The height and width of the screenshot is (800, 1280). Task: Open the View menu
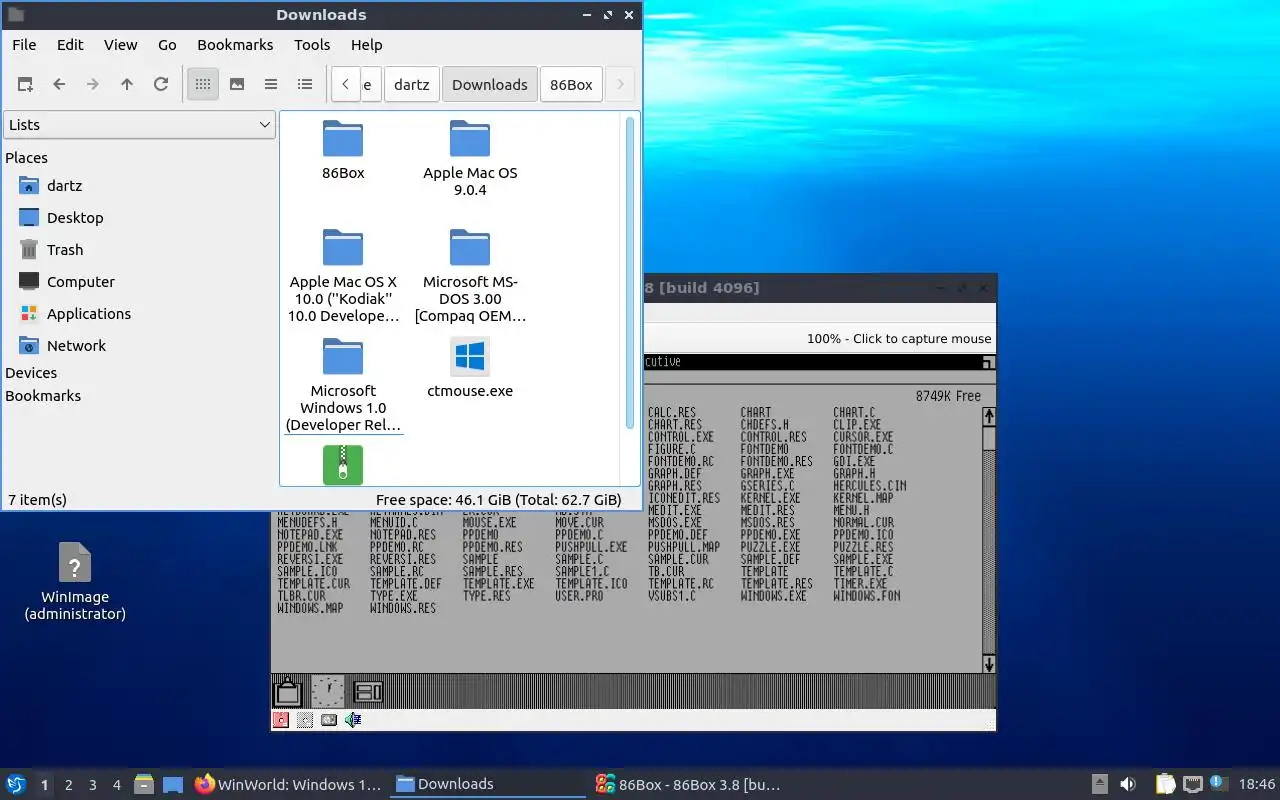point(121,45)
